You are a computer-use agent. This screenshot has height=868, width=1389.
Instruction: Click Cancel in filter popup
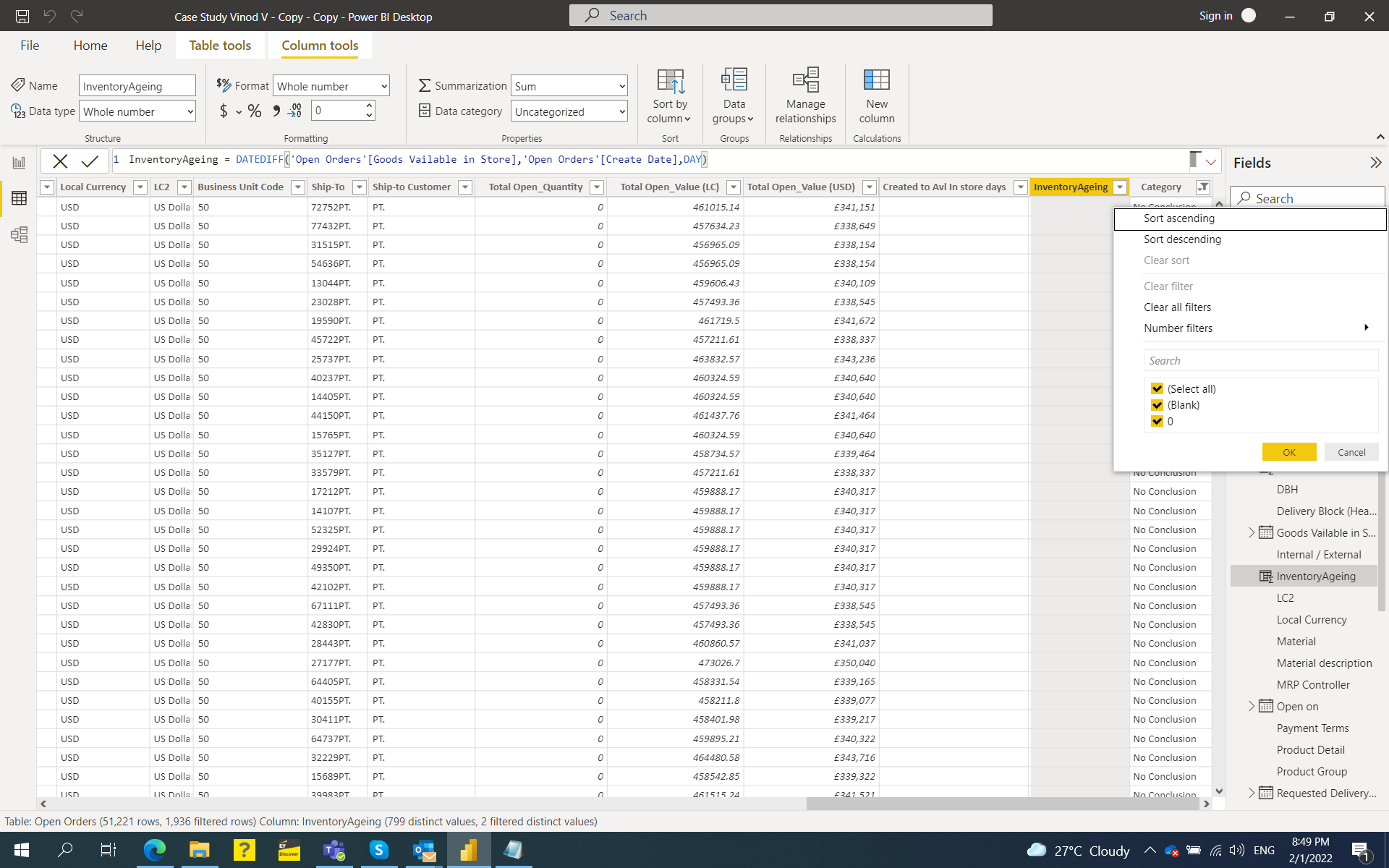tap(1351, 452)
